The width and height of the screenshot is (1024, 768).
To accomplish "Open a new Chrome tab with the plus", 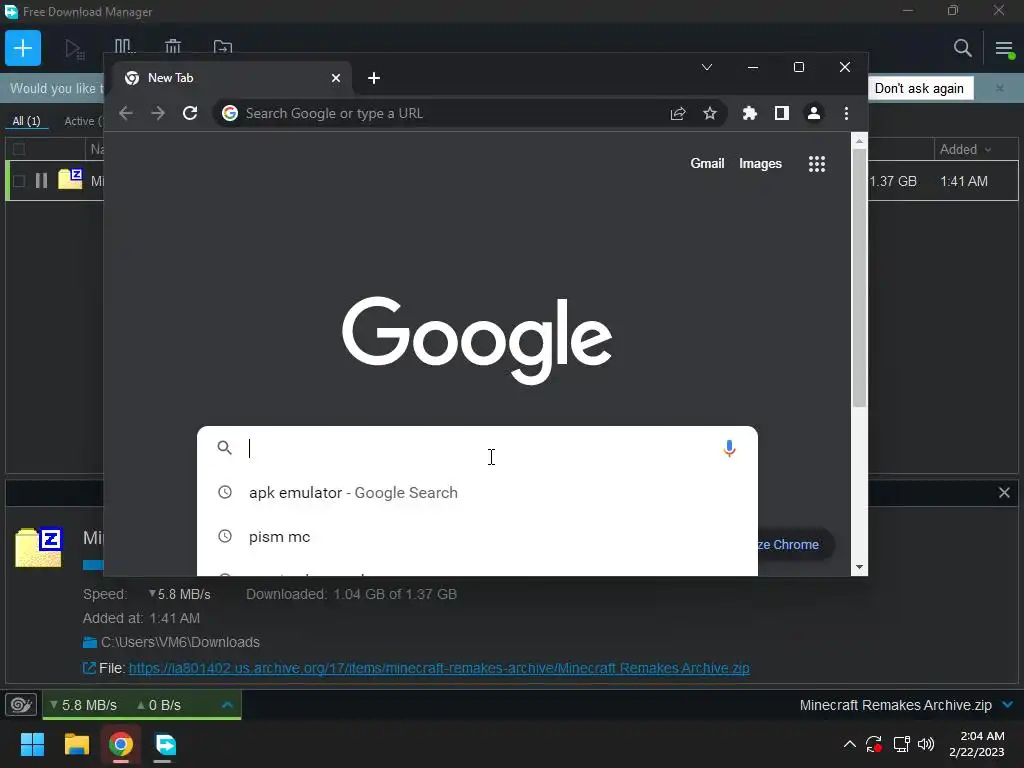I will click(374, 78).
